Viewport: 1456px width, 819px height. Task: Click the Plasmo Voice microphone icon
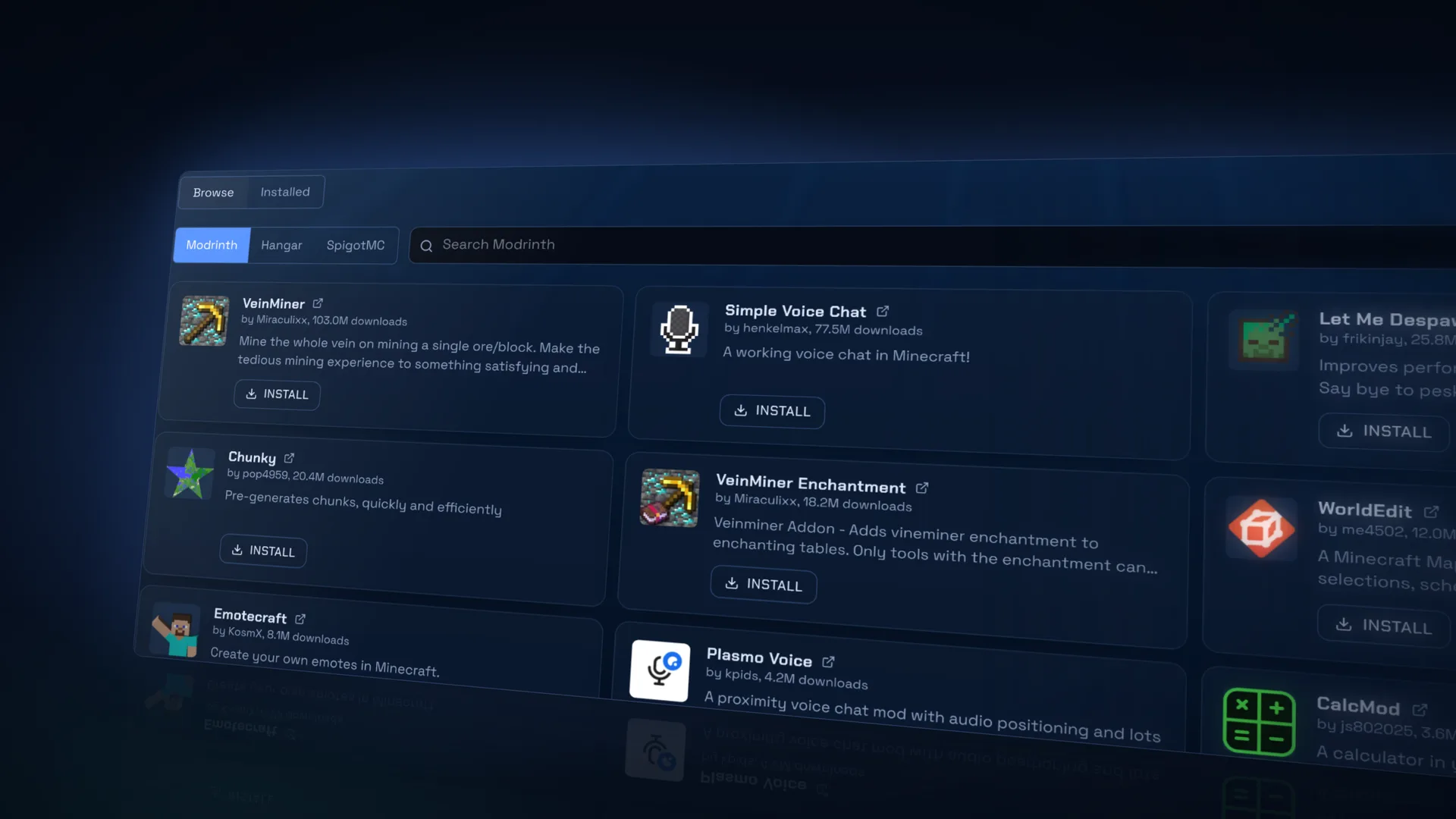[660, 670]
